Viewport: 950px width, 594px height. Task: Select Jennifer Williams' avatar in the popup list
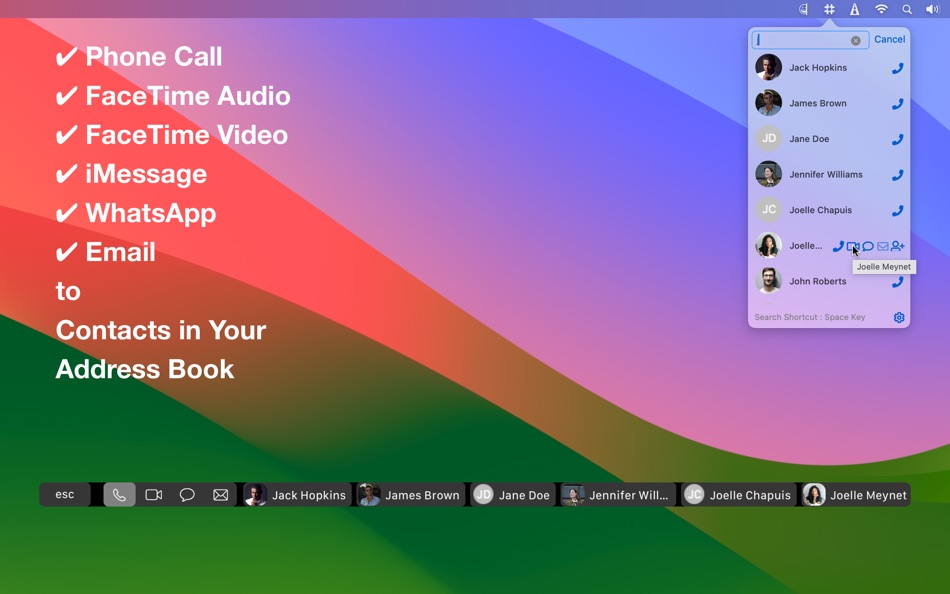coord(768,174)
